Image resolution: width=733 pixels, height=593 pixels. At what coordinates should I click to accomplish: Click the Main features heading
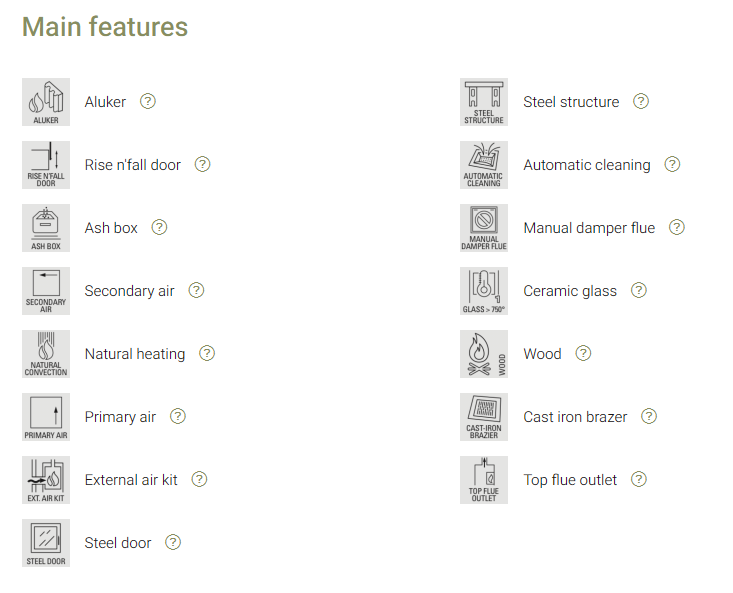tap(105, 27)
